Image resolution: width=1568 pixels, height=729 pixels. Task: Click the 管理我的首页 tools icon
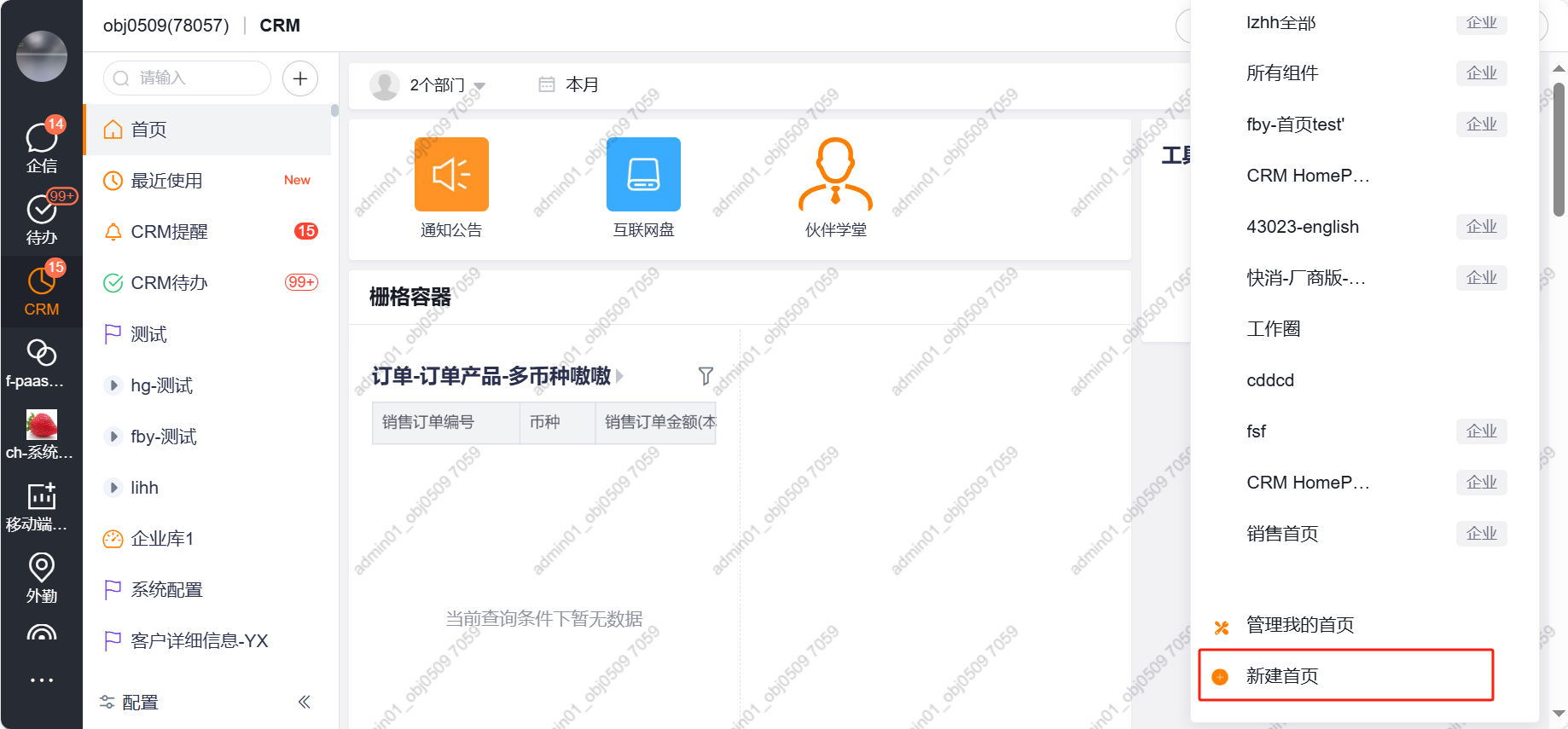1222,627
